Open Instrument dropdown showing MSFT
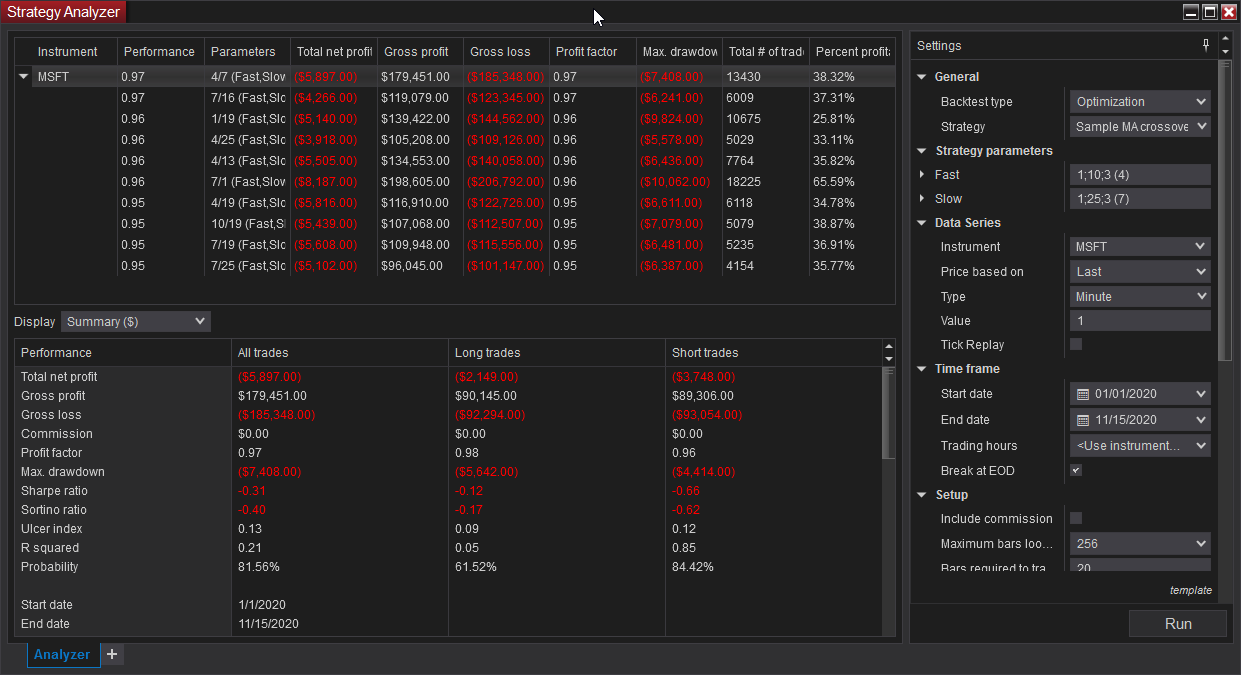 click(1140, 246)
